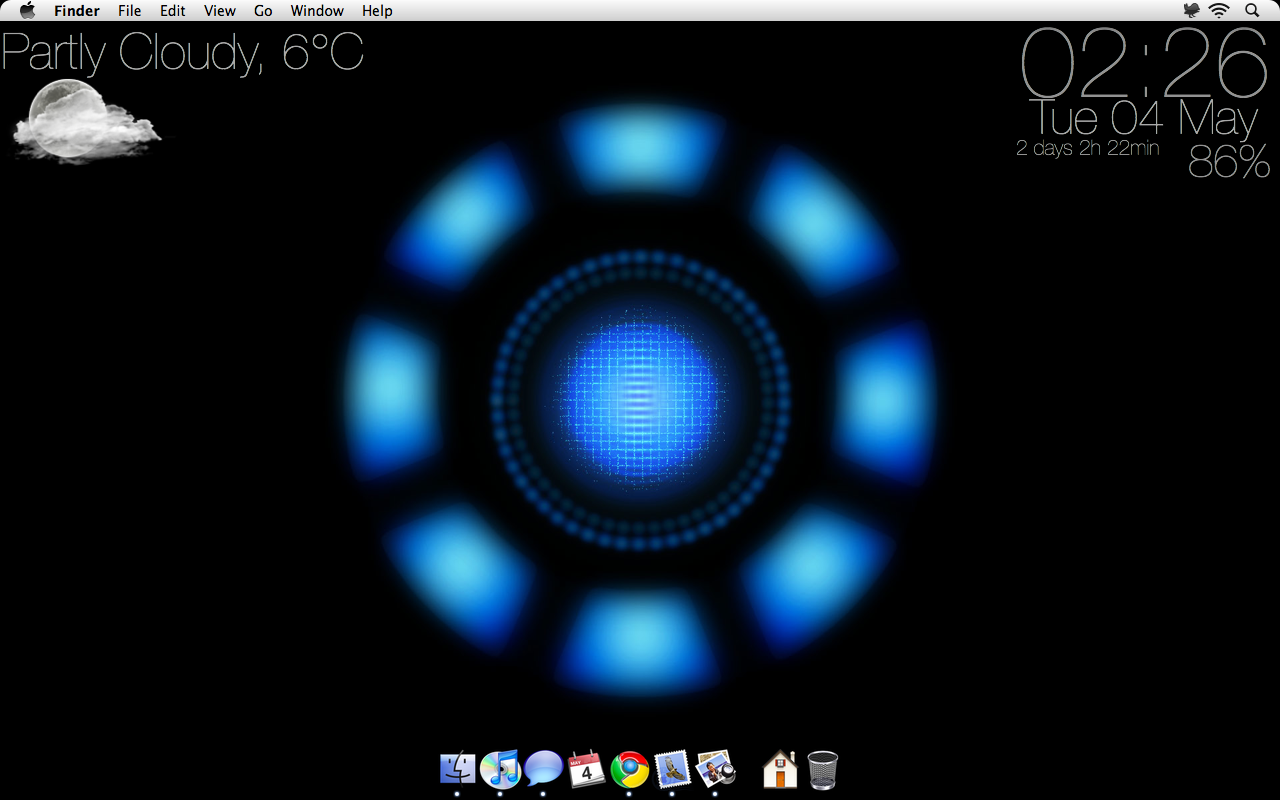1280x800 pixels.
Task: Open Mail stamp icon in Dock
Action: tap(672, 769)
